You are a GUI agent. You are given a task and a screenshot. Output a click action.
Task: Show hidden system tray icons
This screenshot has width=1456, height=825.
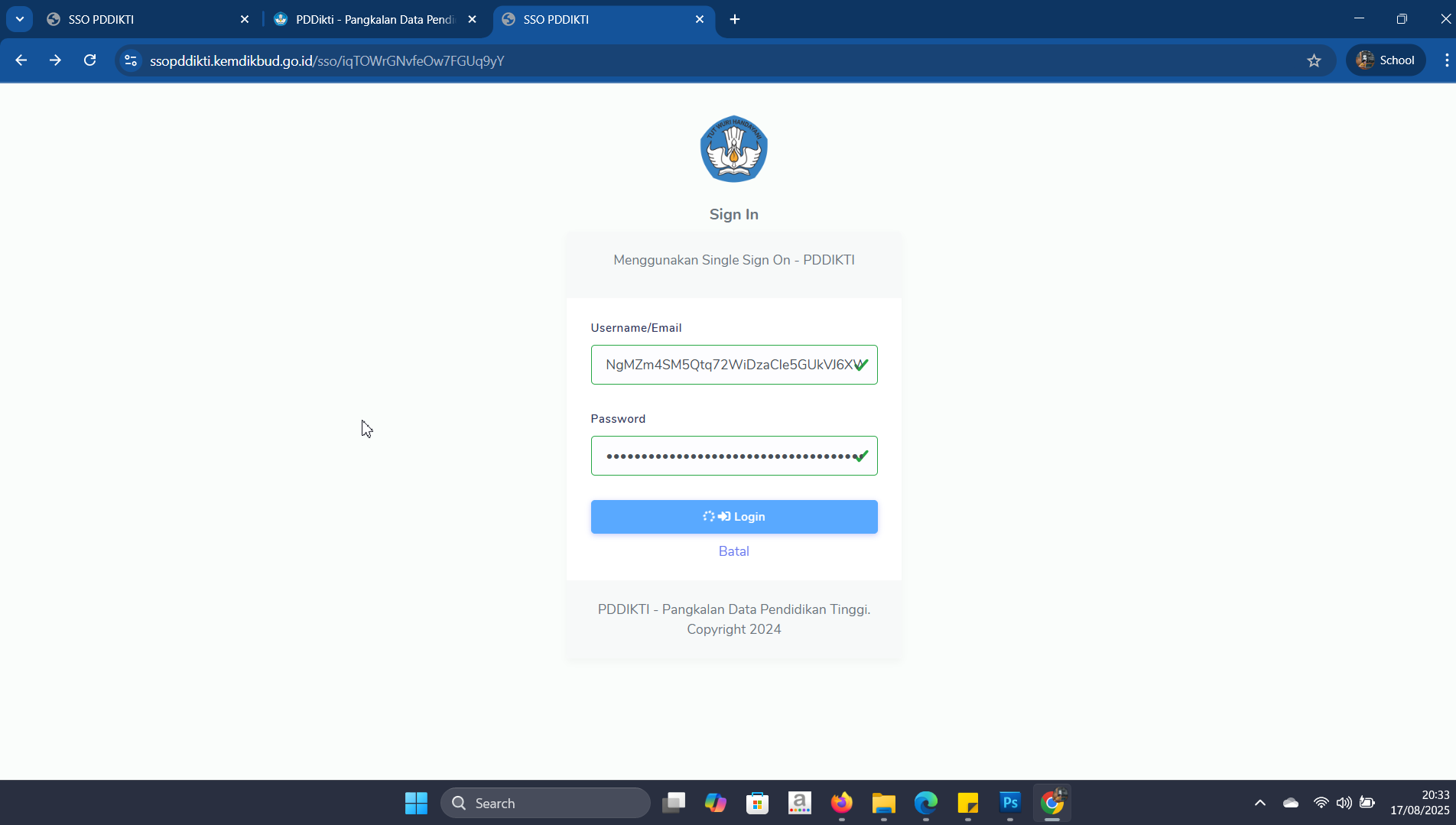tap(1260, 803)
